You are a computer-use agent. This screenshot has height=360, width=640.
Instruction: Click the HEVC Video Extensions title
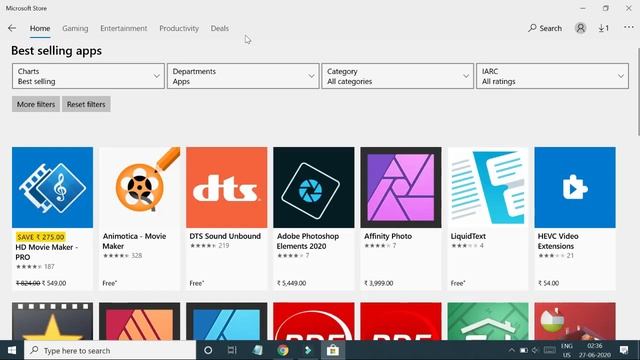(558, 241)
